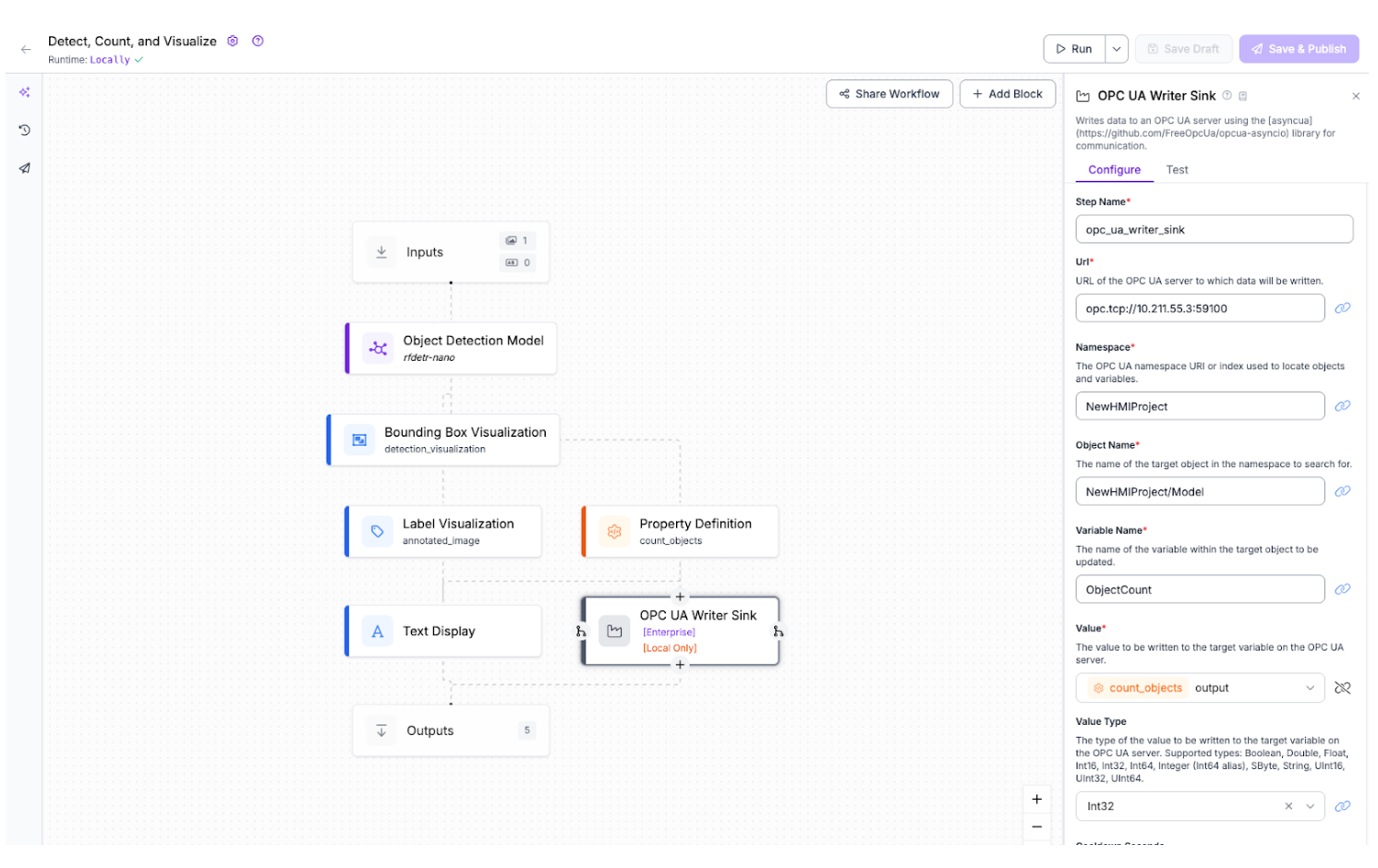Unlink the Value field binding
Screen dimensions: 1378x868
1342,688
